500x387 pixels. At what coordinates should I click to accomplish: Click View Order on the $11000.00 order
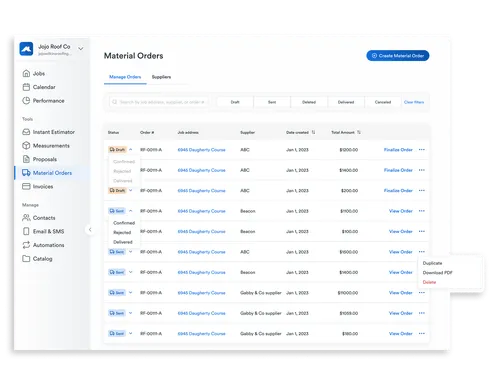coord(401,293)
